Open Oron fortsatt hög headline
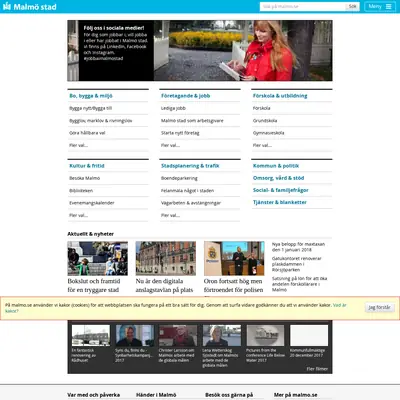Image resolution: width=400 pixels, height=400 pixels. pos(234,286)
